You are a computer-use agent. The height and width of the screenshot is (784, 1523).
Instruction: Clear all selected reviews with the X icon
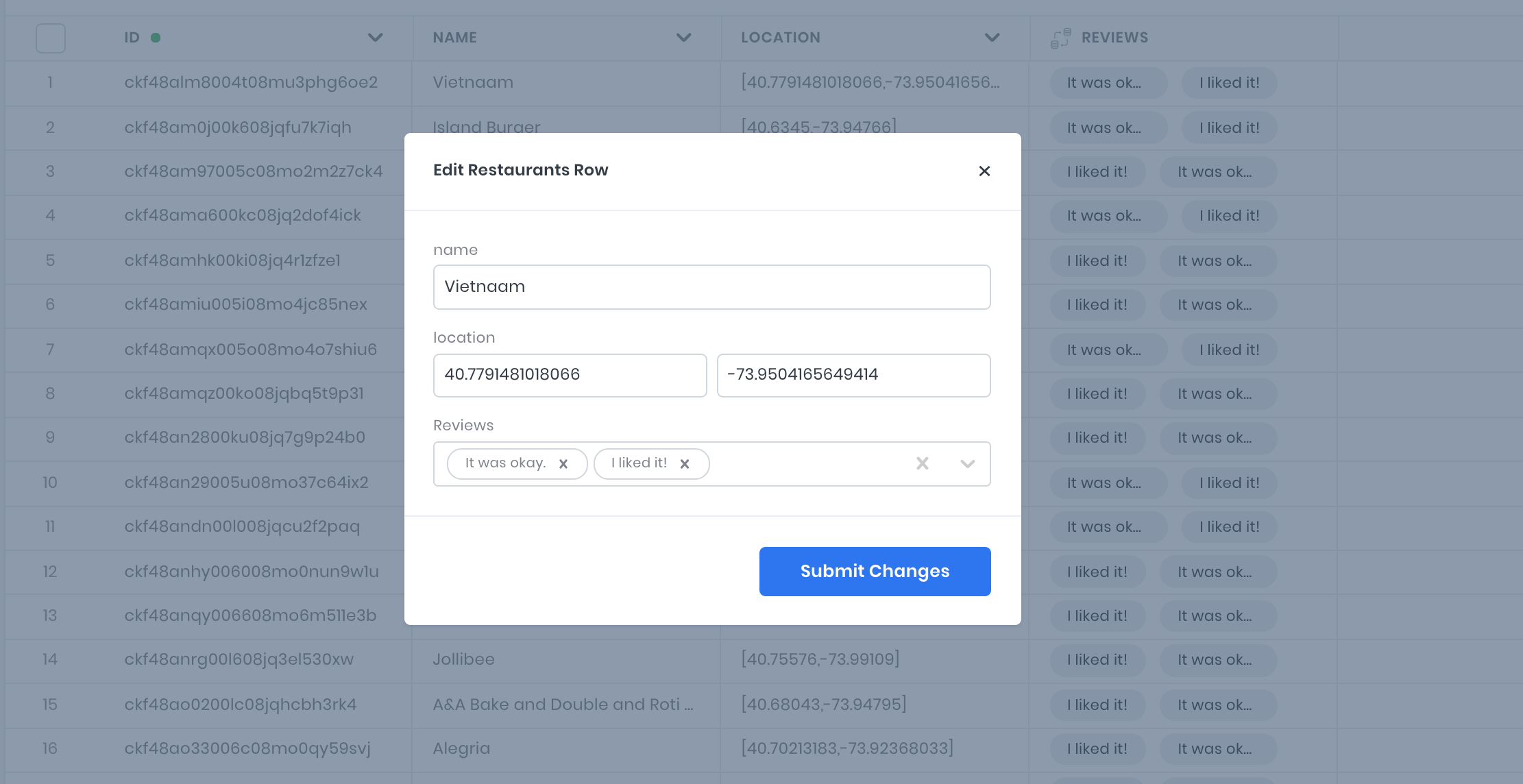click(922, 463)
